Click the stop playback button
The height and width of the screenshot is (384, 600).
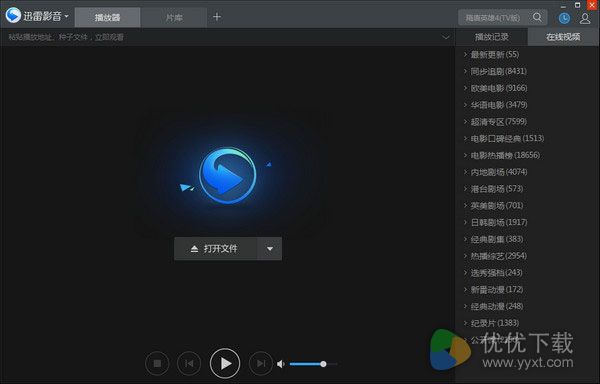click(x=157, y=363)
